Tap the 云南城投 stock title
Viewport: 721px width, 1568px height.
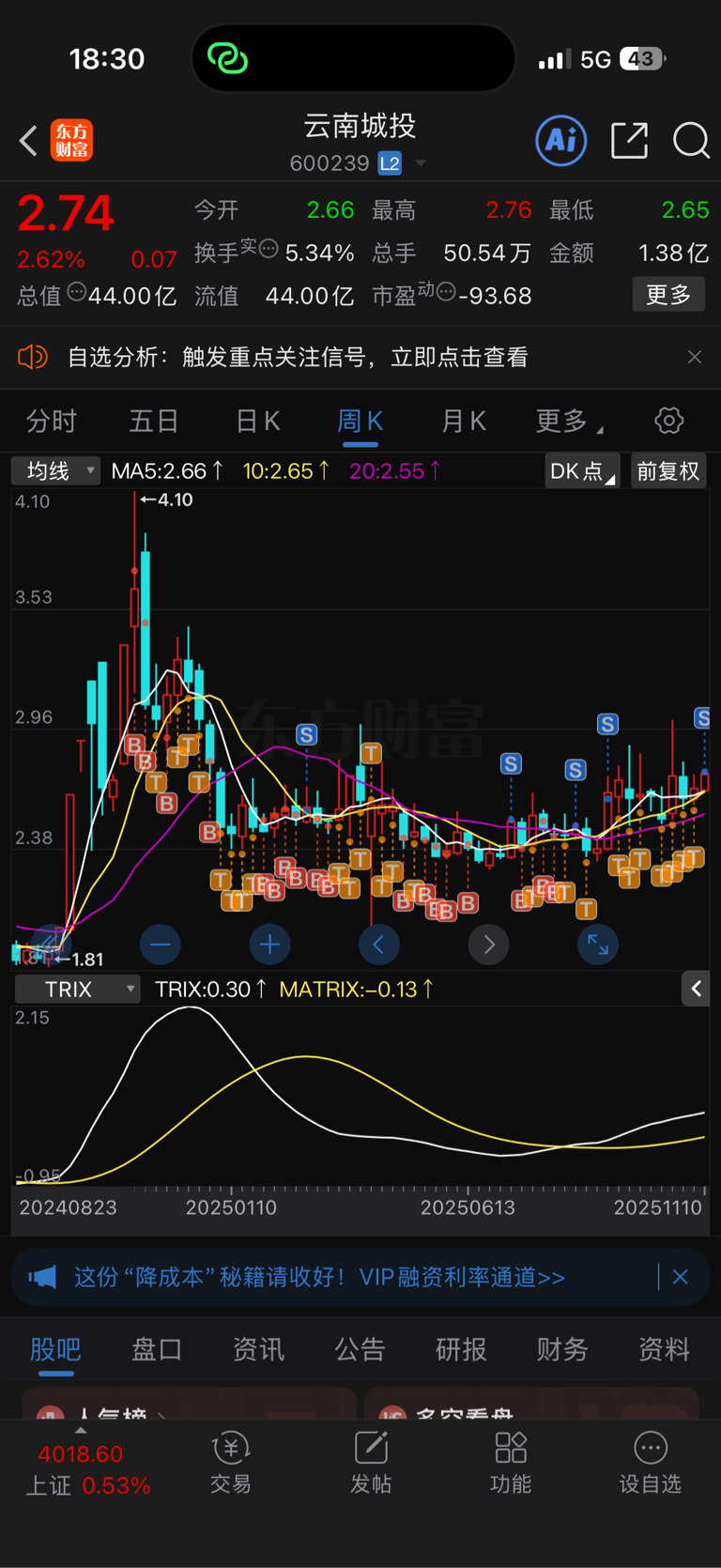pyautogui.click(x=360, y=126)
